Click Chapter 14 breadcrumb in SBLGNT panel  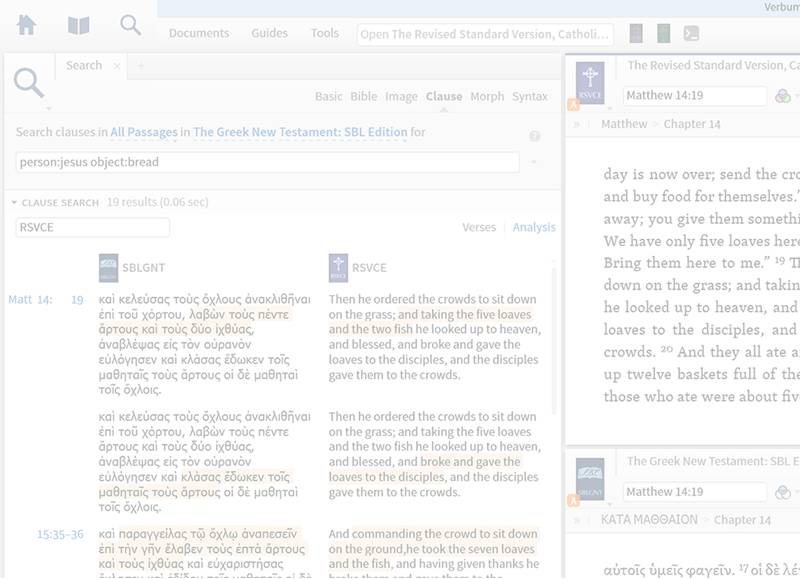tap(742, 520)
